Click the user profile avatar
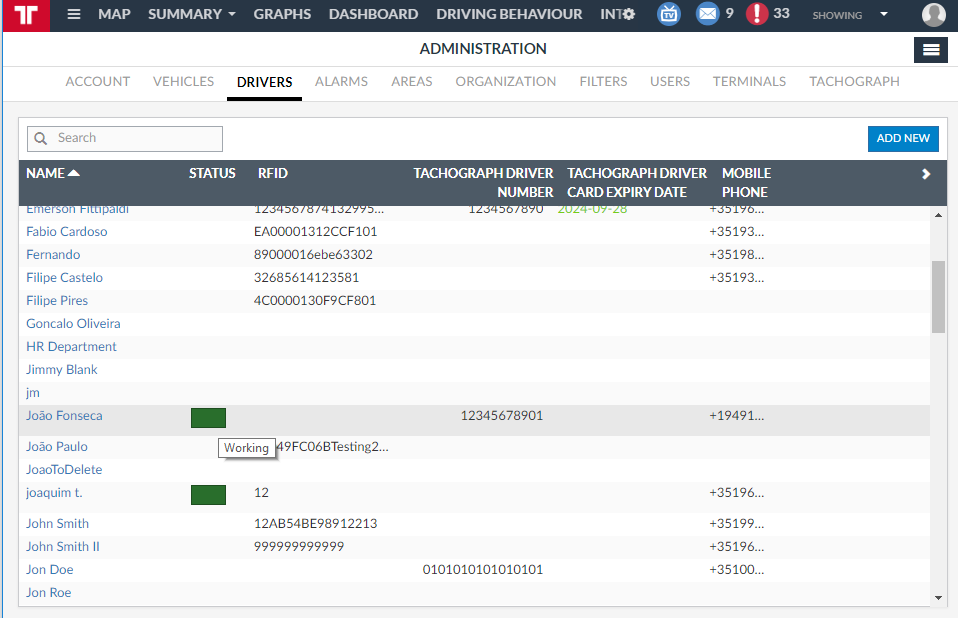This screenshot has height=618, width=958. tap(933, 15)
